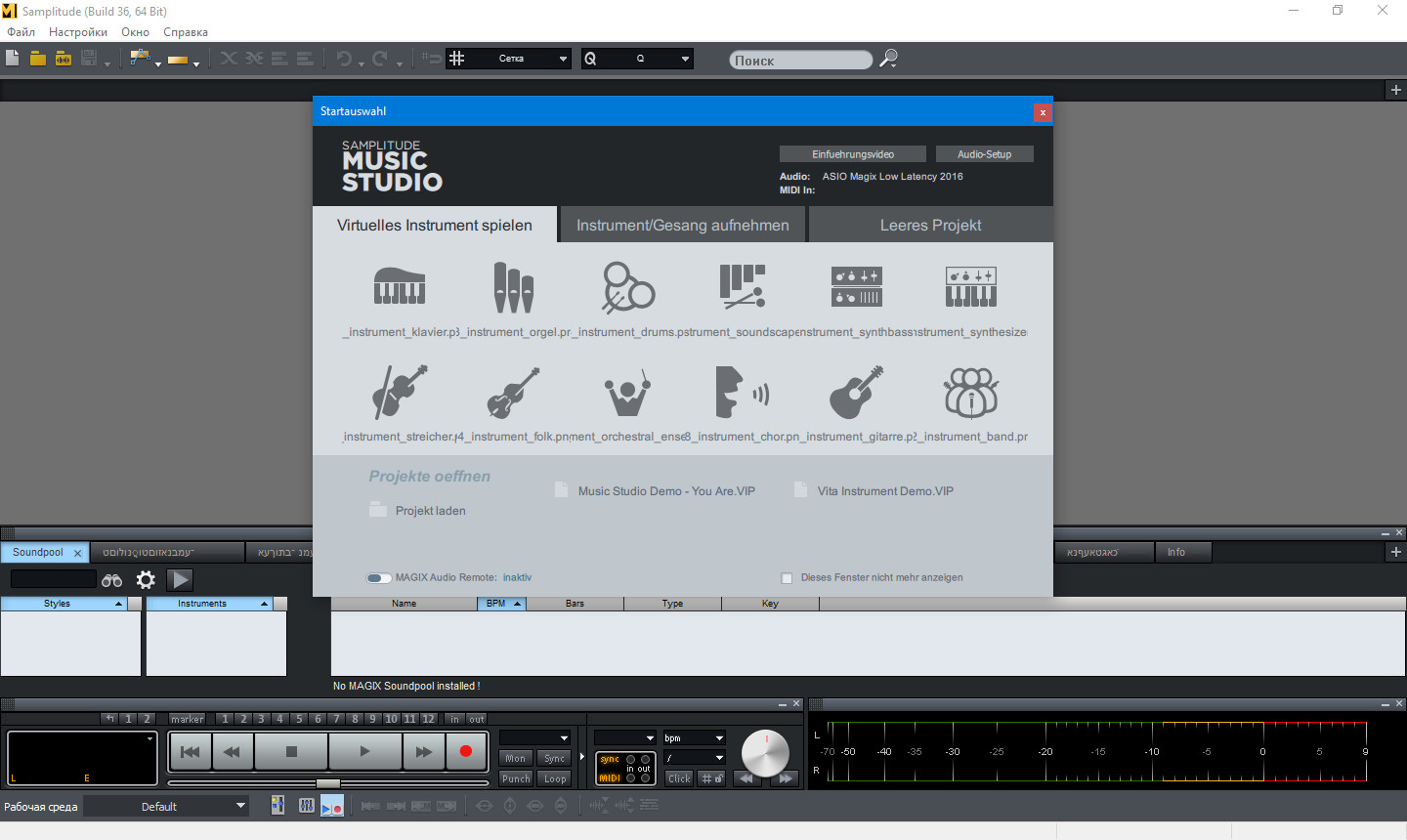
Task: Start playback with transport Play button
Action: click(x=364, y=751)
